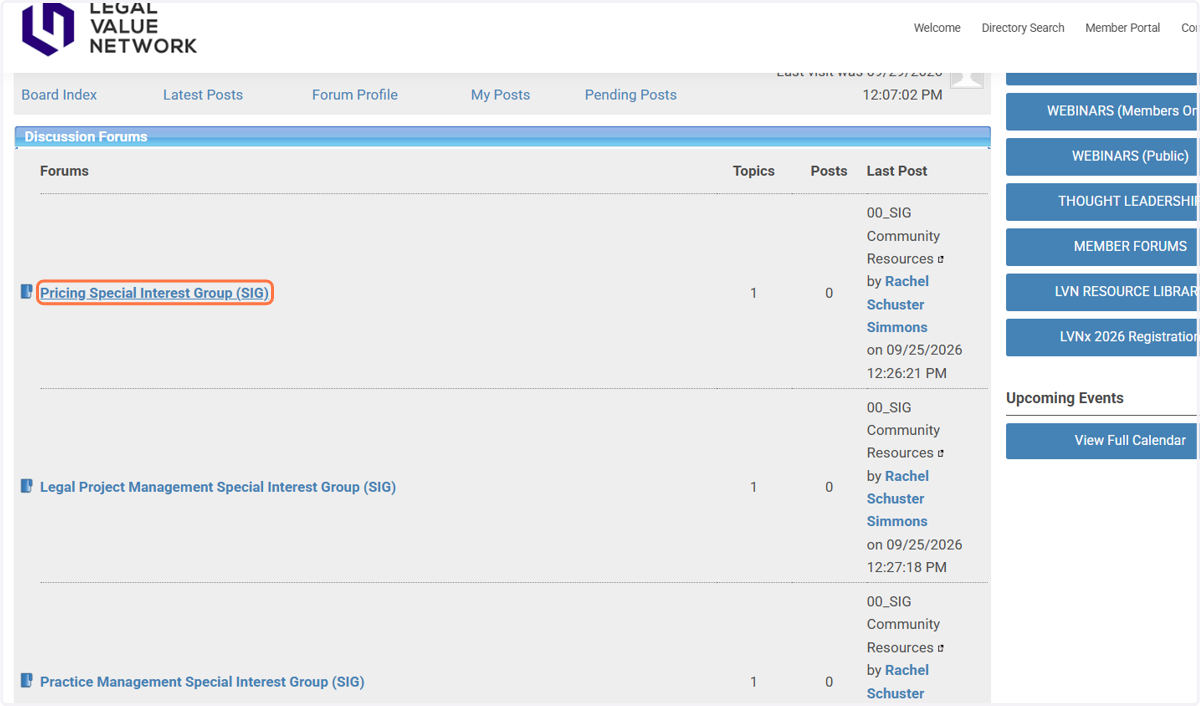Click forum icon beside Practice Management SIG
The image size is (1200, 706).
coord(27,681)
